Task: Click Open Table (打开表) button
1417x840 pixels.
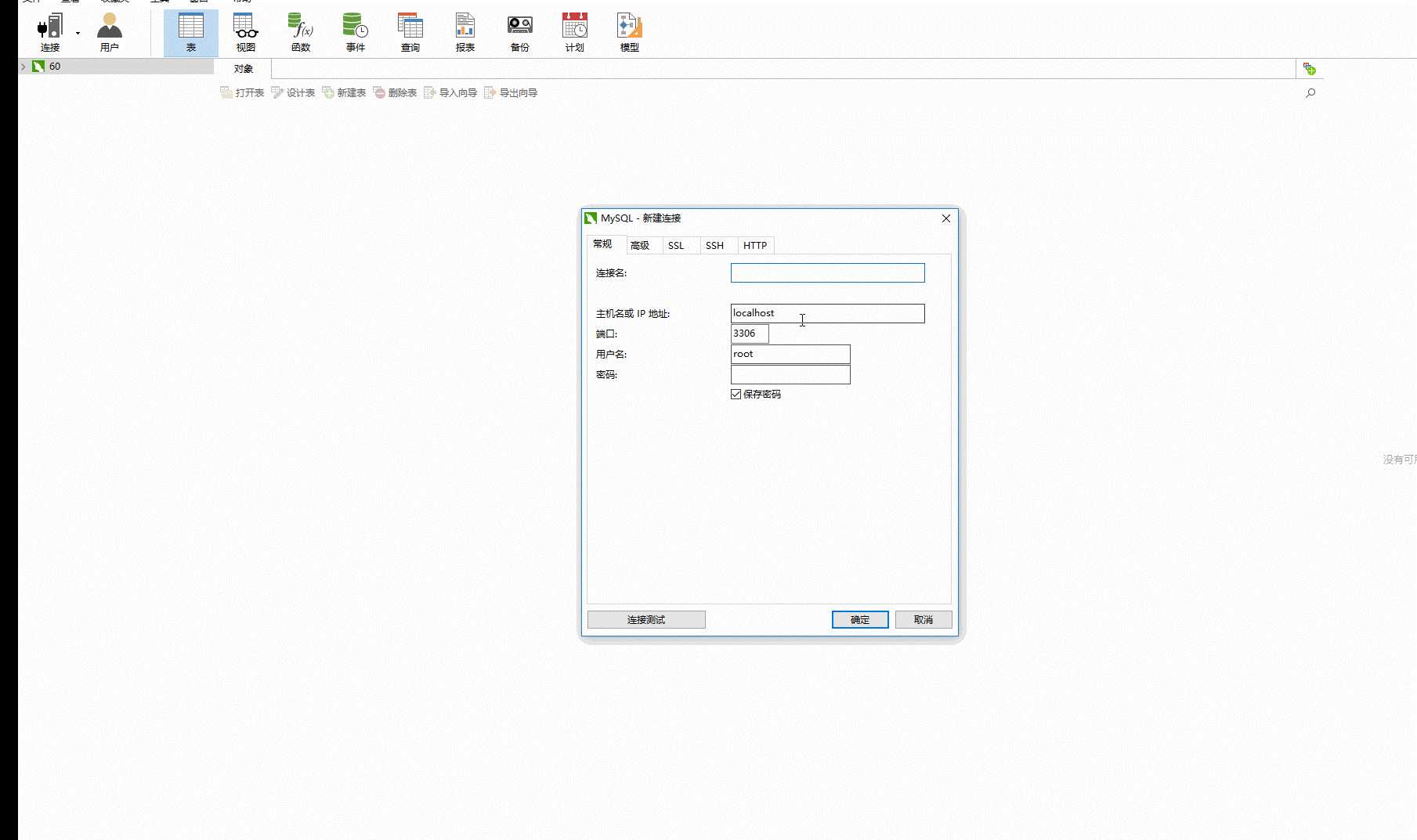Action: 242,92
